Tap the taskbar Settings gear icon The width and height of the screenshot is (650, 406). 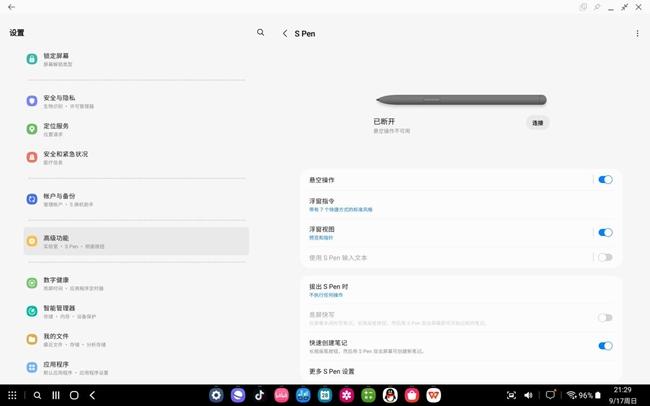(216, 395)
